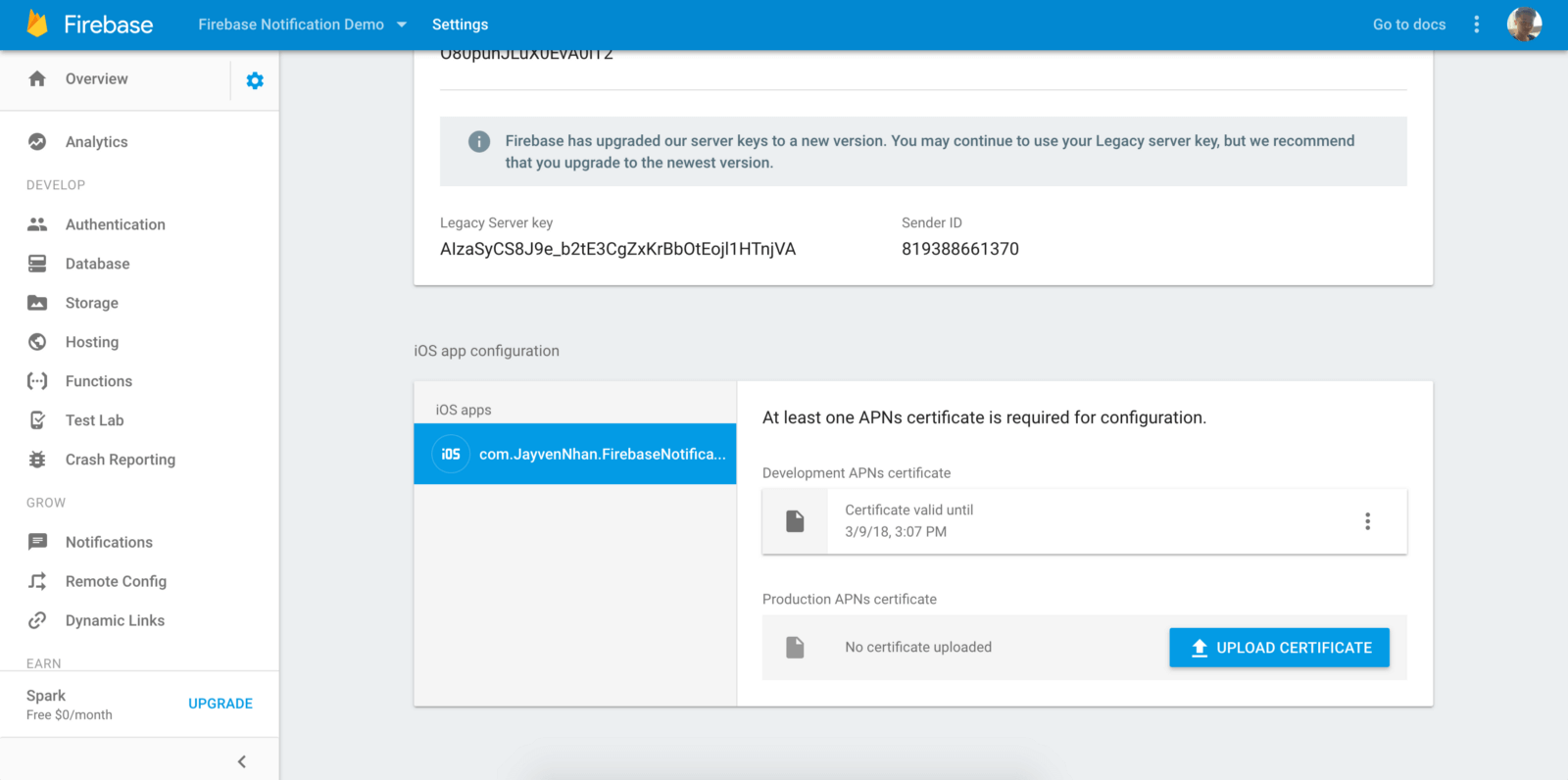
Task: Click the Hosting globe icon
Action: click(37, 342)
